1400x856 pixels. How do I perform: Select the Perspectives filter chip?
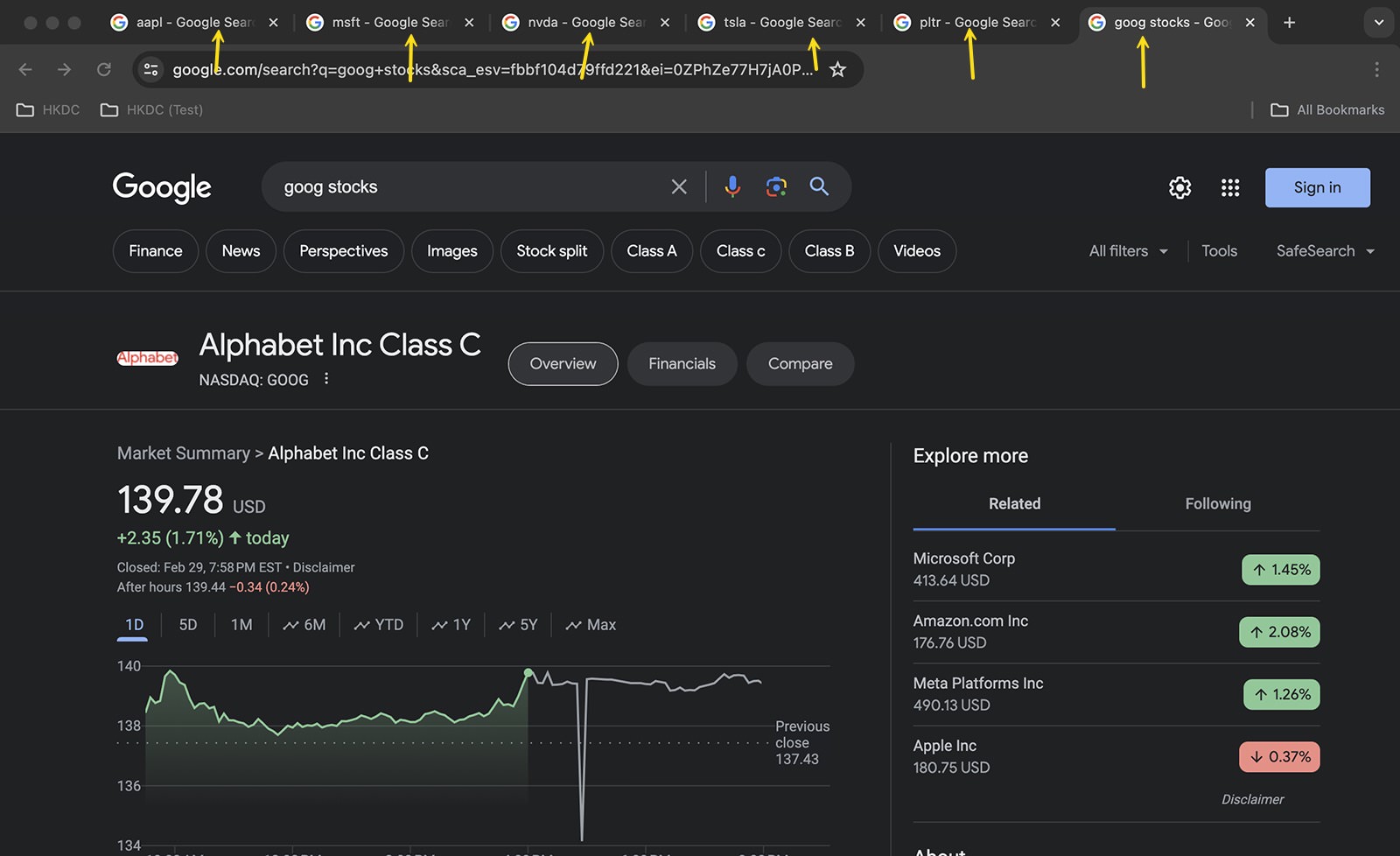coord(344,251)
